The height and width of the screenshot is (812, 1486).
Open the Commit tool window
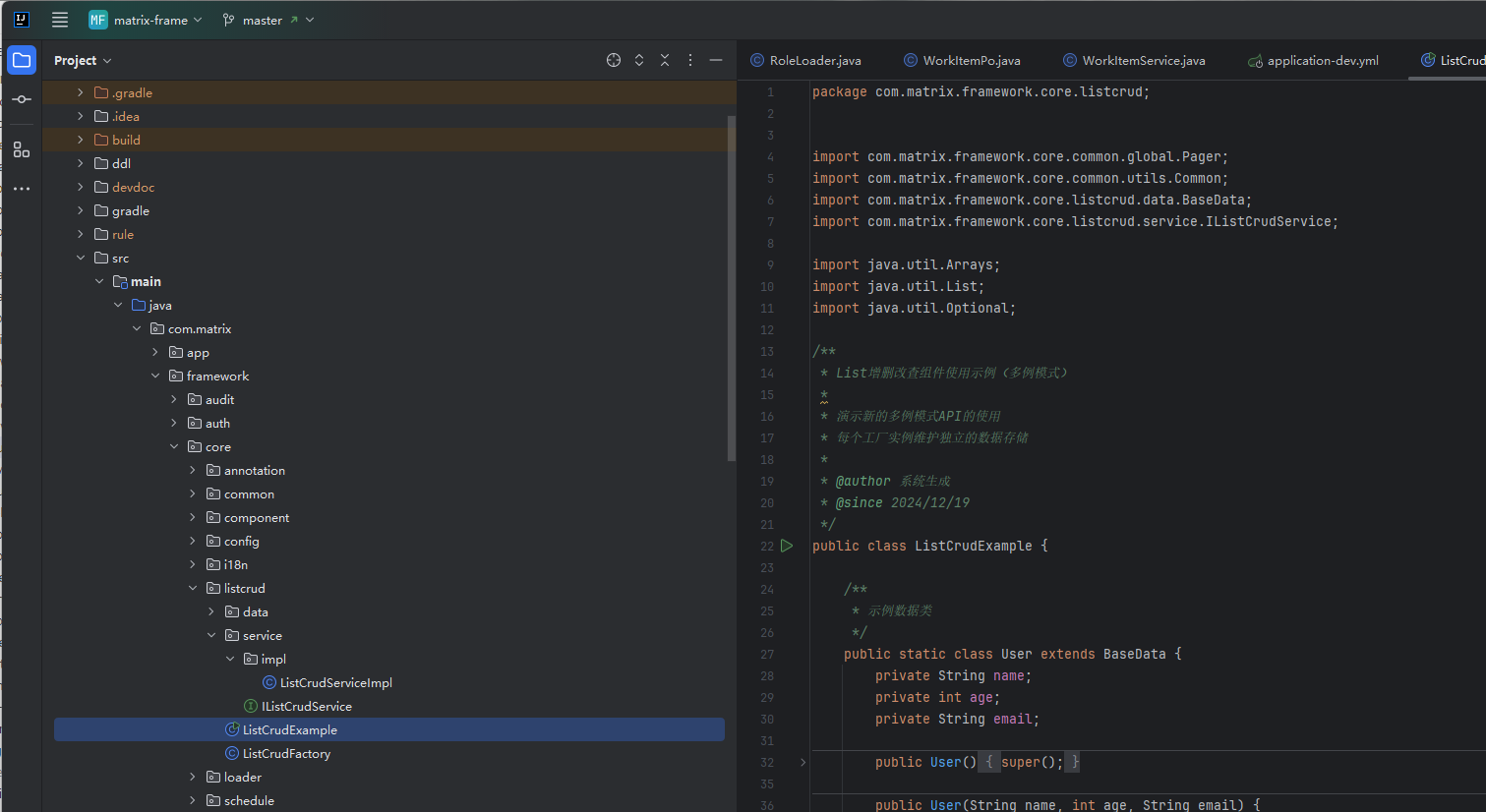click(21, 98)
